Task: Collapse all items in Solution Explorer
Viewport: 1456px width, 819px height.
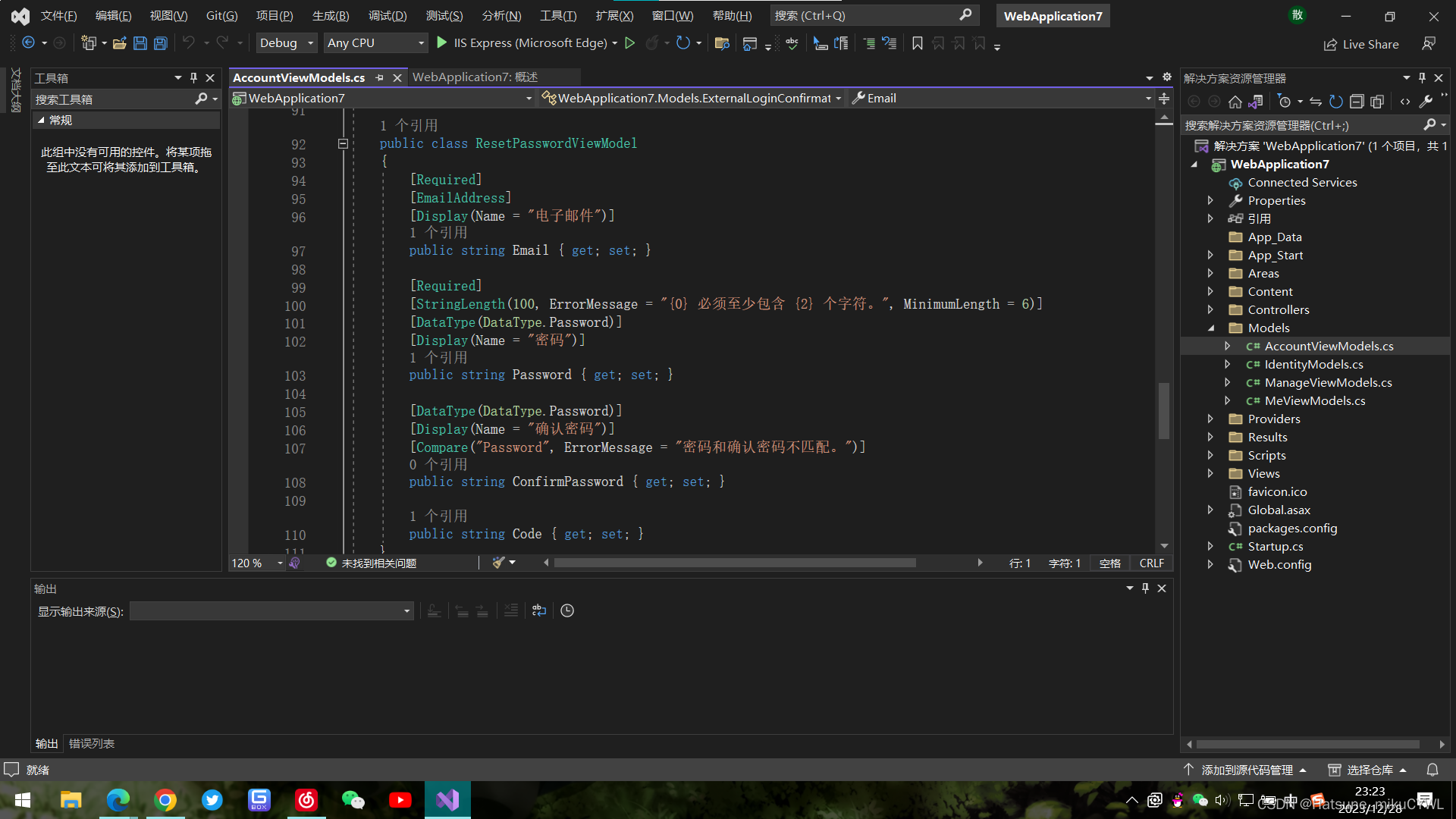Action: click(1357, 102)
